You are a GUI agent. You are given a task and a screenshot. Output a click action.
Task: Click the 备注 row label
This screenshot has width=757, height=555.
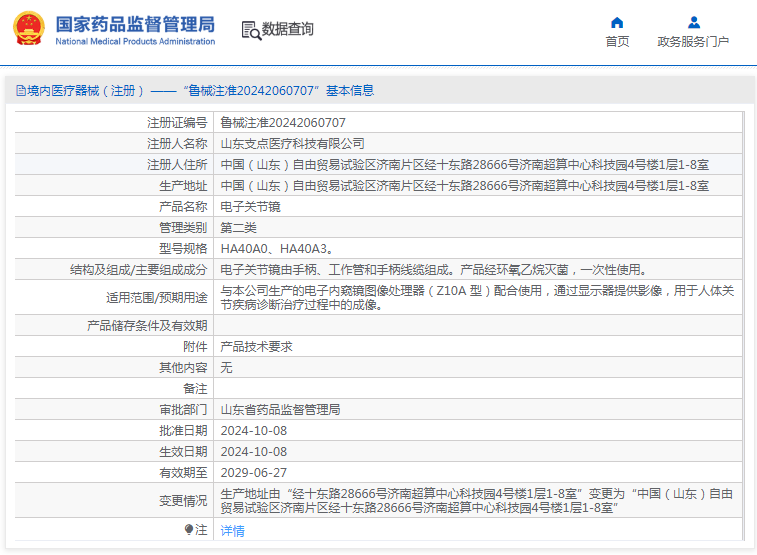[195, 388]
